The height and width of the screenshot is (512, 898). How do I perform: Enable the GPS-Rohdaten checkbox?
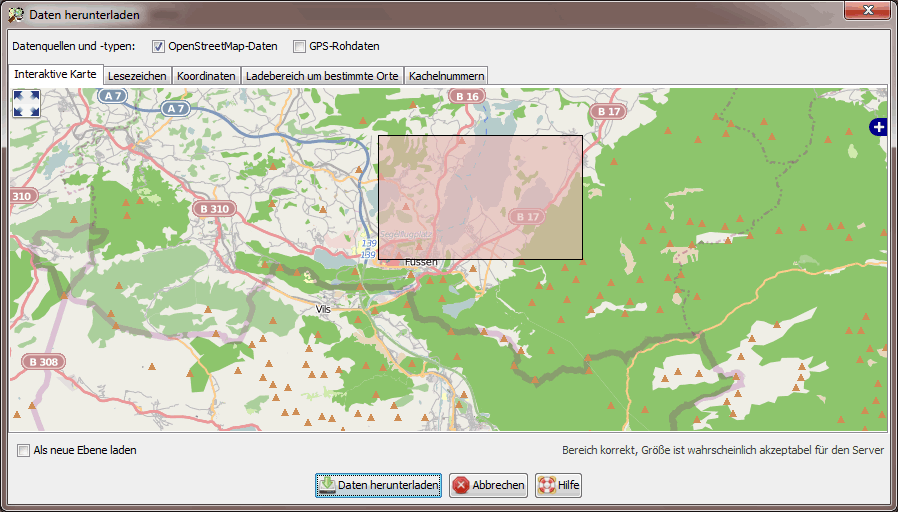pos(299,46)
